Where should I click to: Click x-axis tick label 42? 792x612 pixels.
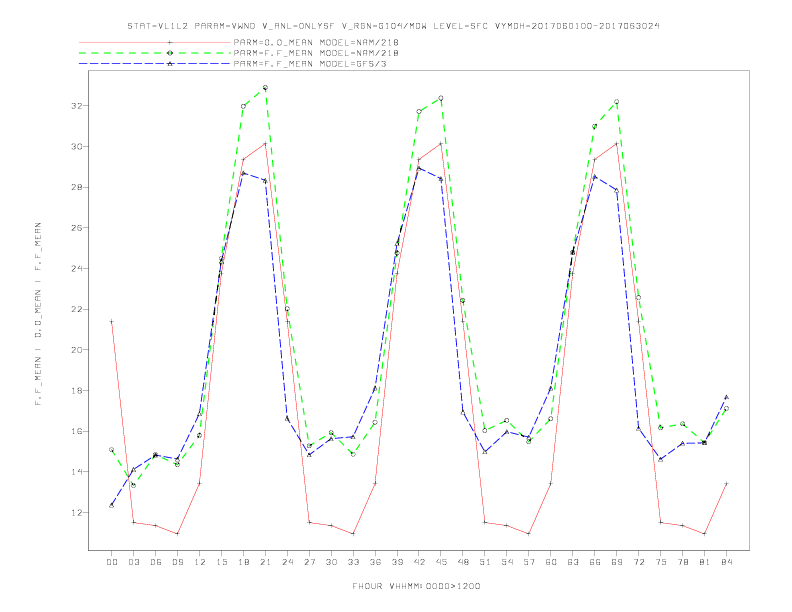pos(419,562)
